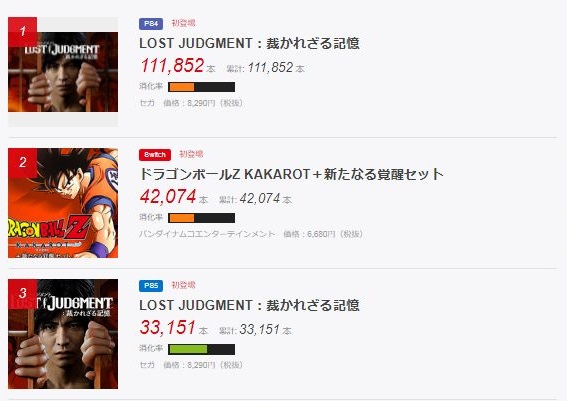The image size is (567, 401).
Task: Click the 33,151 sales figure in red
Action: point(168,328)
